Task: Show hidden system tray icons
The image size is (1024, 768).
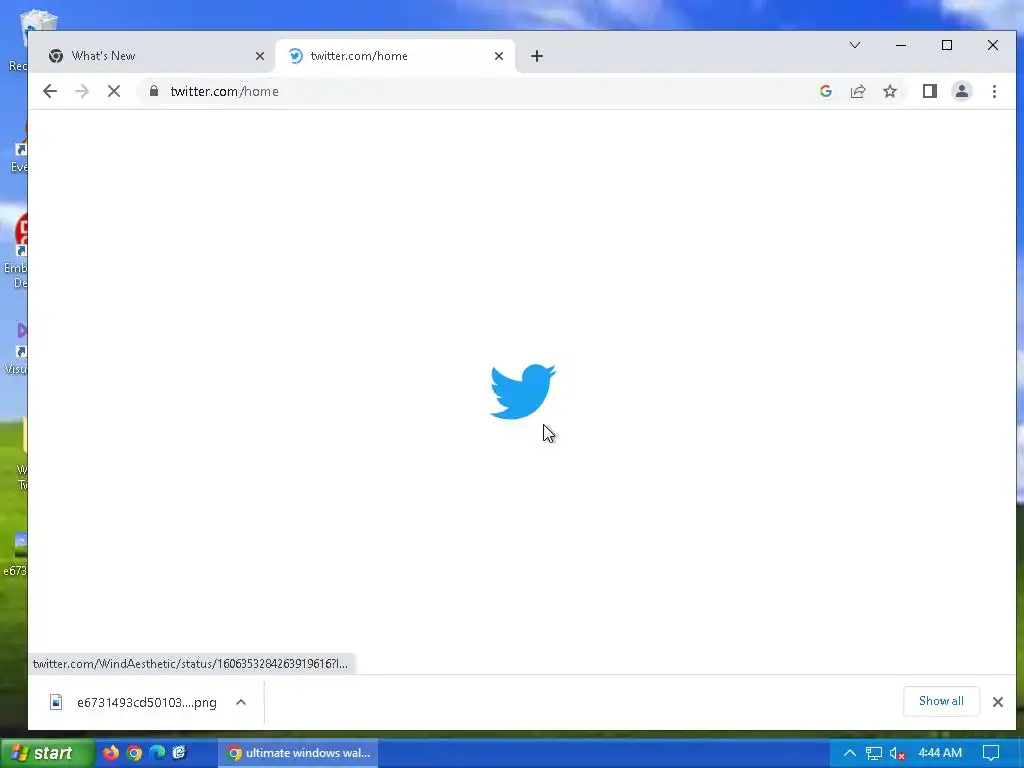Action: (x=849, y=753)
